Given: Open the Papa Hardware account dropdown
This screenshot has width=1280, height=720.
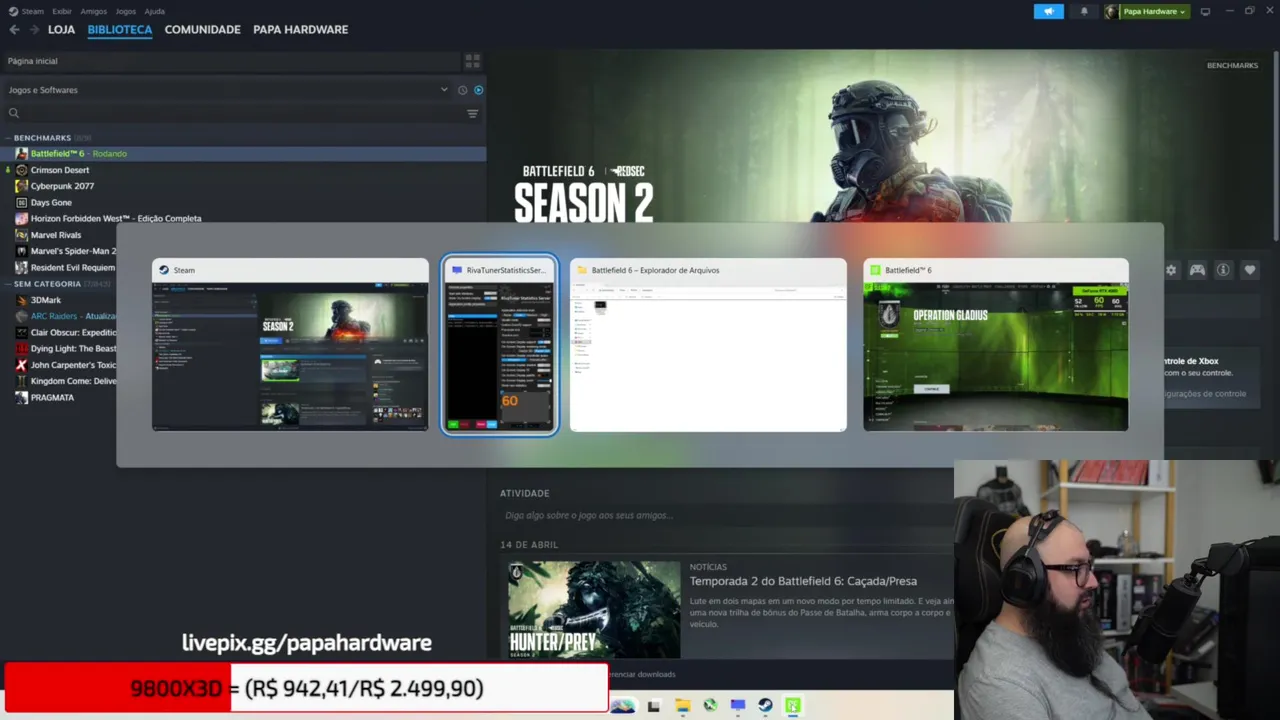Looking at the screenshot, I should click(x=1146, y=11).
